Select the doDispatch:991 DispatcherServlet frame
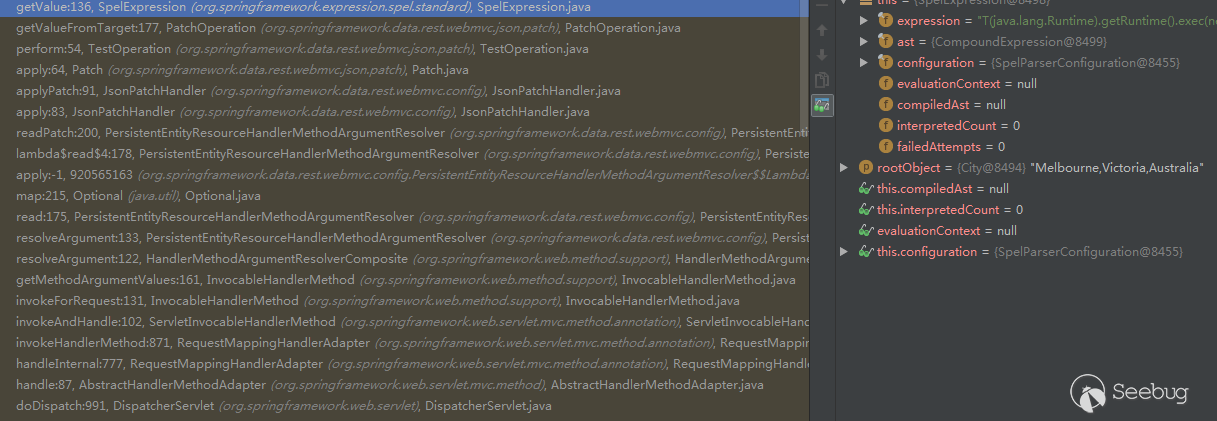The height and width of the screenshot is (421, 1217). pyautogui.click(x=402, y=406)
